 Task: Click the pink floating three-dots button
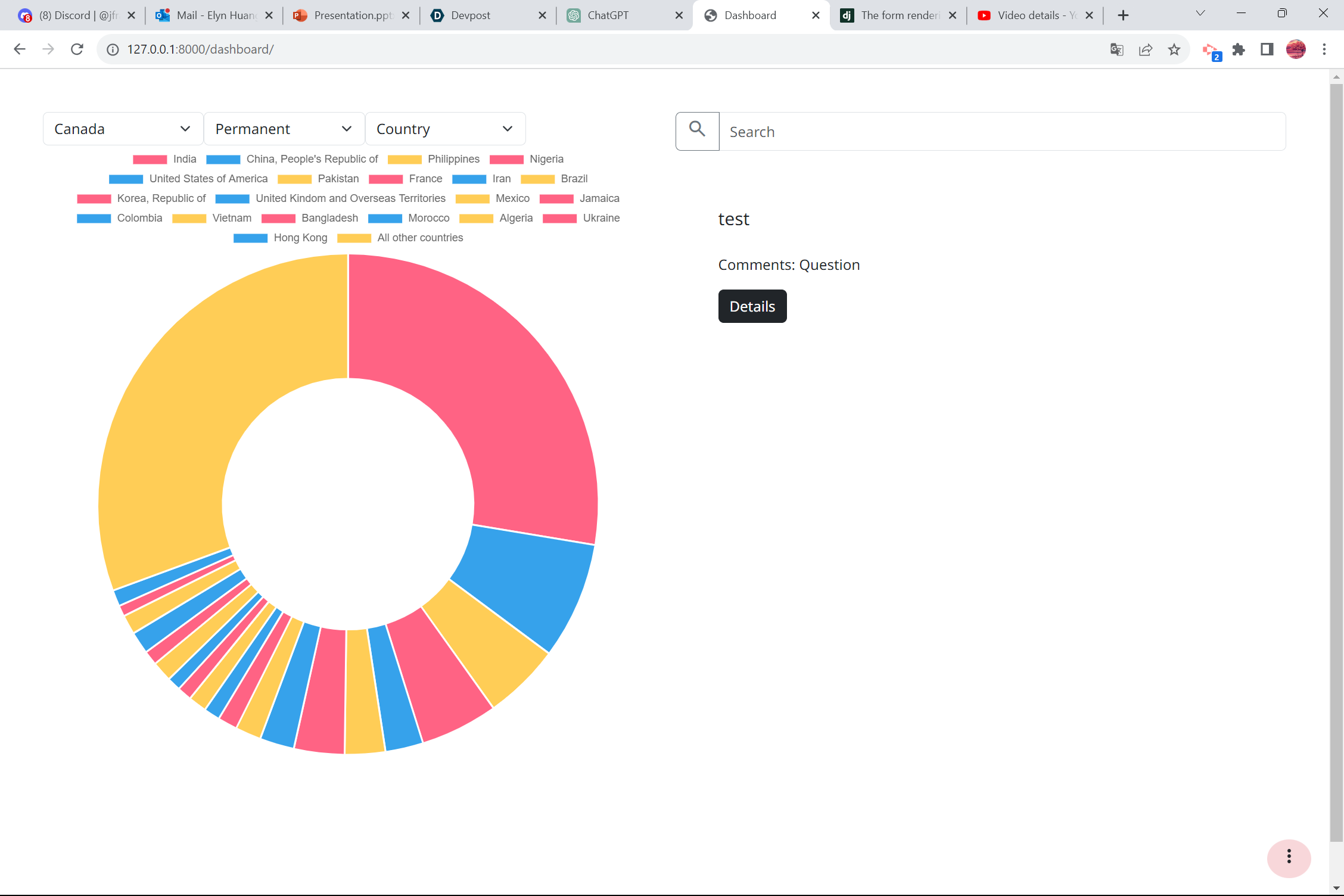coord(1289,857)
